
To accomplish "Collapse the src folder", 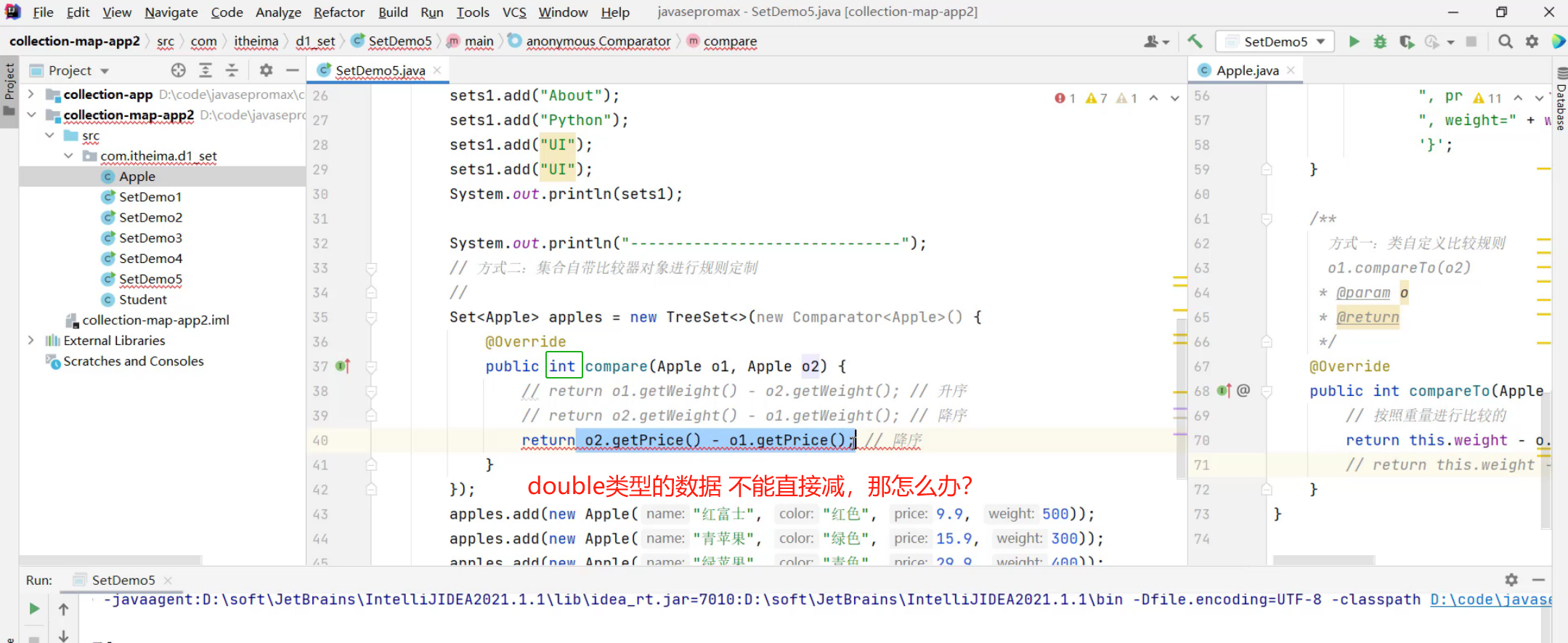I will [x=49, y=135].
